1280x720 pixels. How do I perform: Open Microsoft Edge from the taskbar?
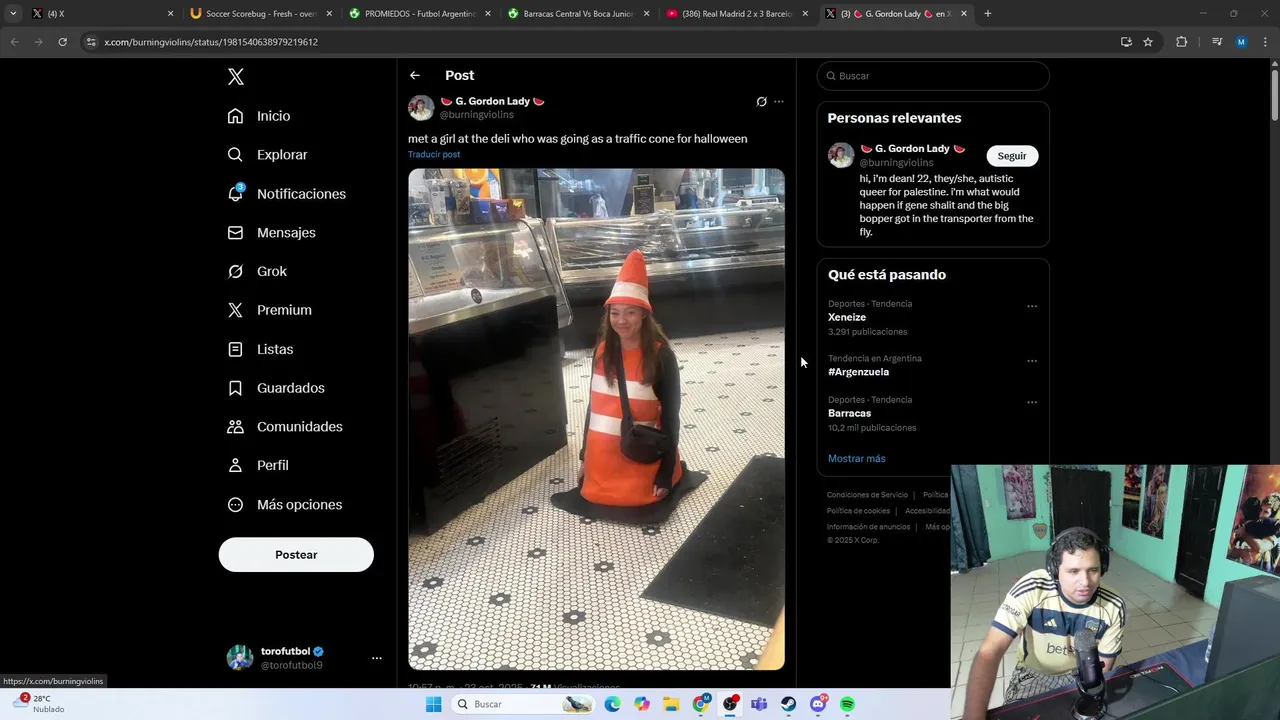[613, 704]
